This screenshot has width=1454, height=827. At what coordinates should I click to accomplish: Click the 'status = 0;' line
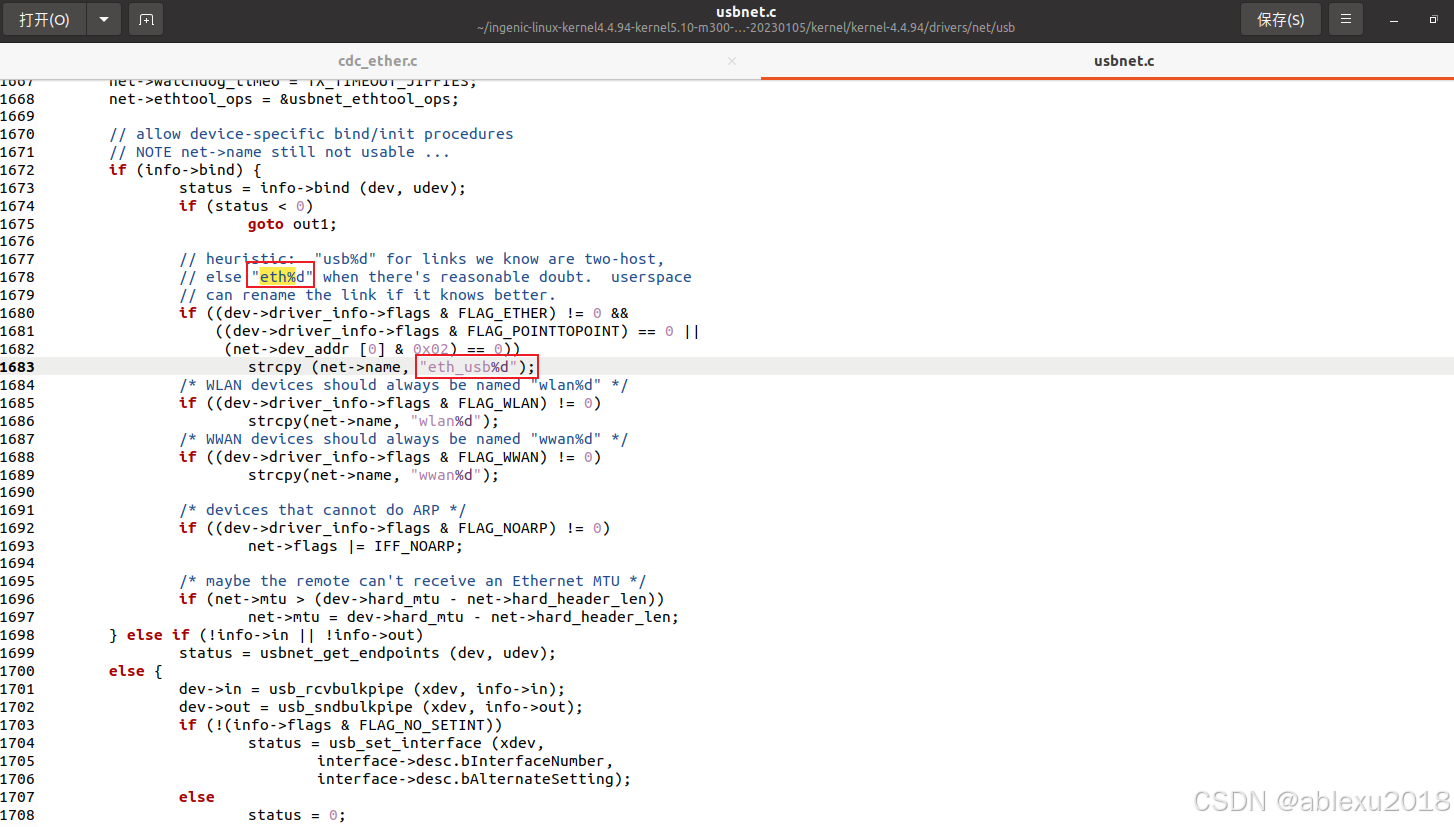296,815
